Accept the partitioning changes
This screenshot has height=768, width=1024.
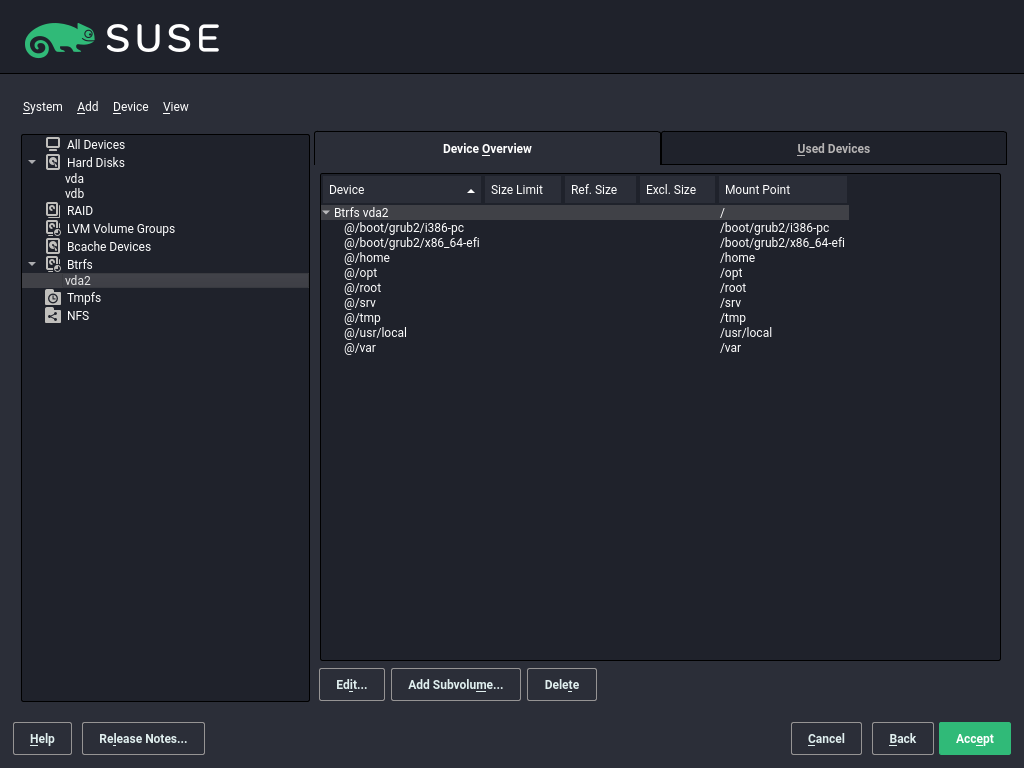[974, 738]
